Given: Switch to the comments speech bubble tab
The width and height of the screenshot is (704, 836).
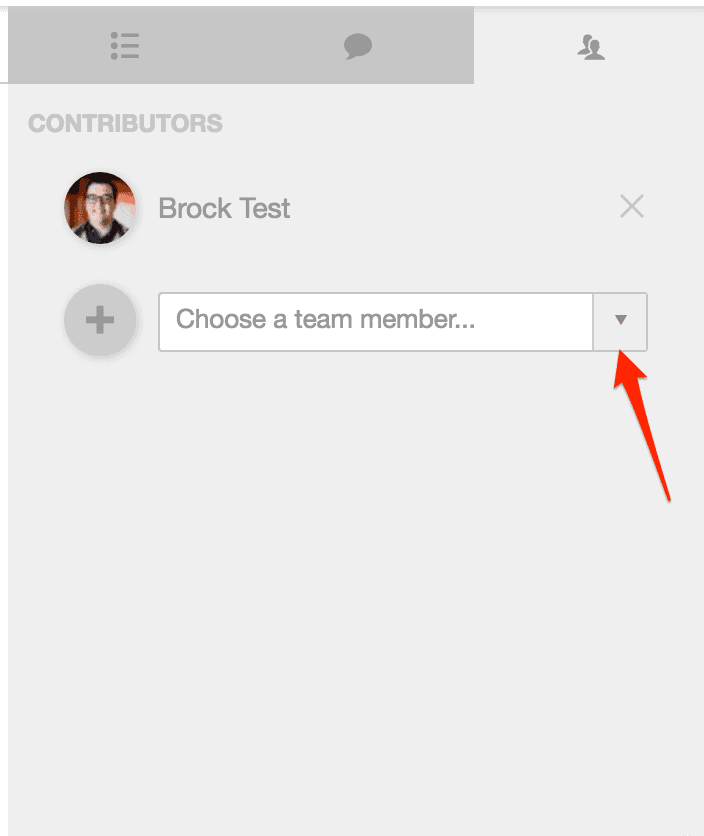Looking at the screenshot, I should 358,46.
